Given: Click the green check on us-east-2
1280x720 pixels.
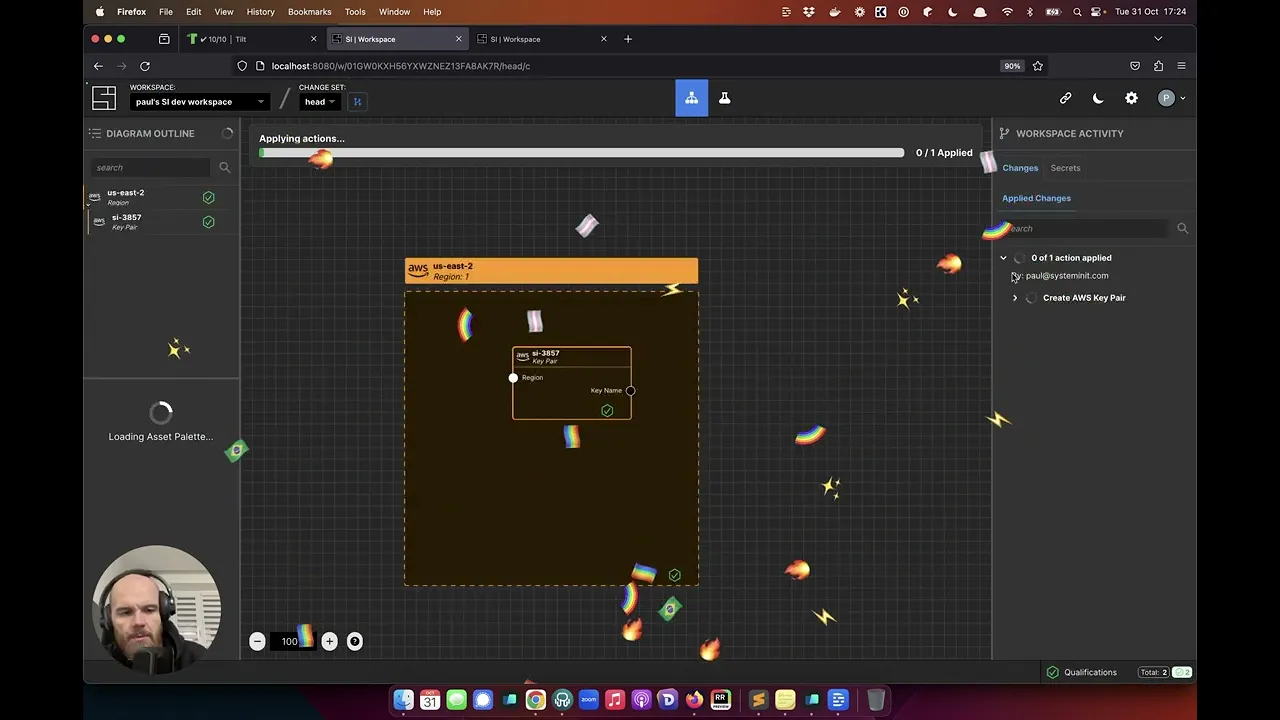Looking at the screenshot, I should pyautogui.click(x=208, y=197).
